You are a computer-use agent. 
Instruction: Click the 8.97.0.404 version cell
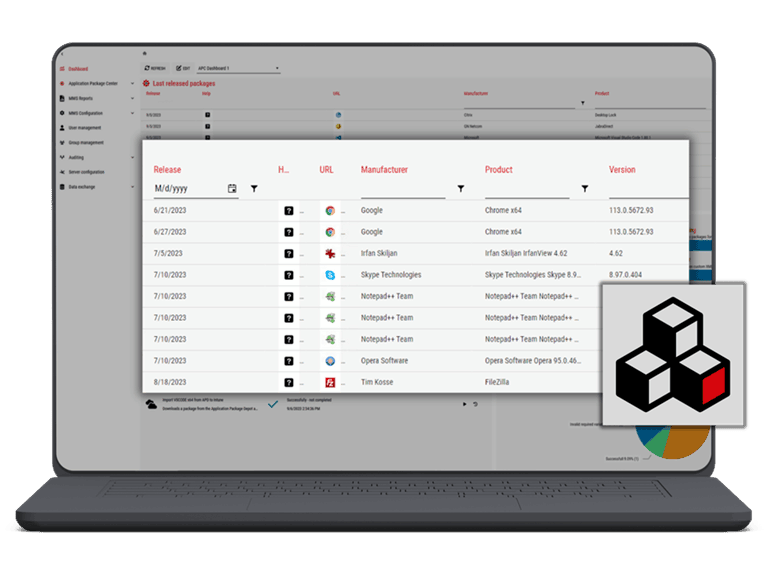click(x=625, y=275)
